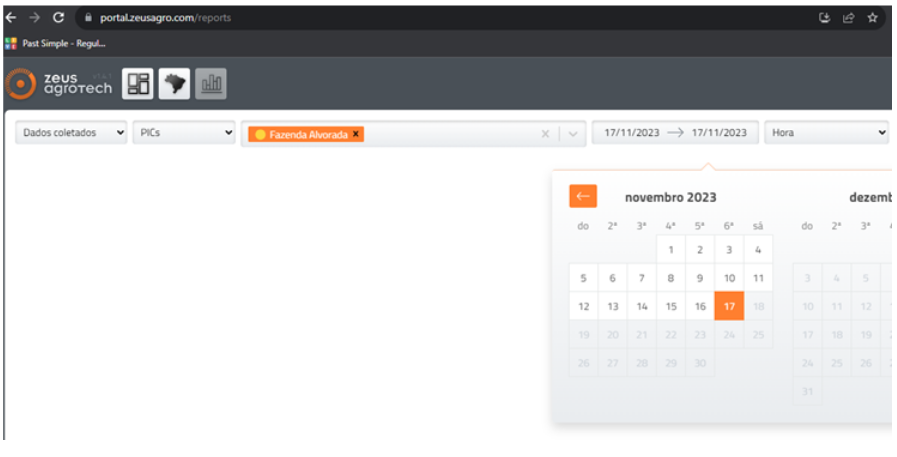Screen dimensions: 897x457
Task: Open the Hora granularity dropdown
Action: (826, 133)
